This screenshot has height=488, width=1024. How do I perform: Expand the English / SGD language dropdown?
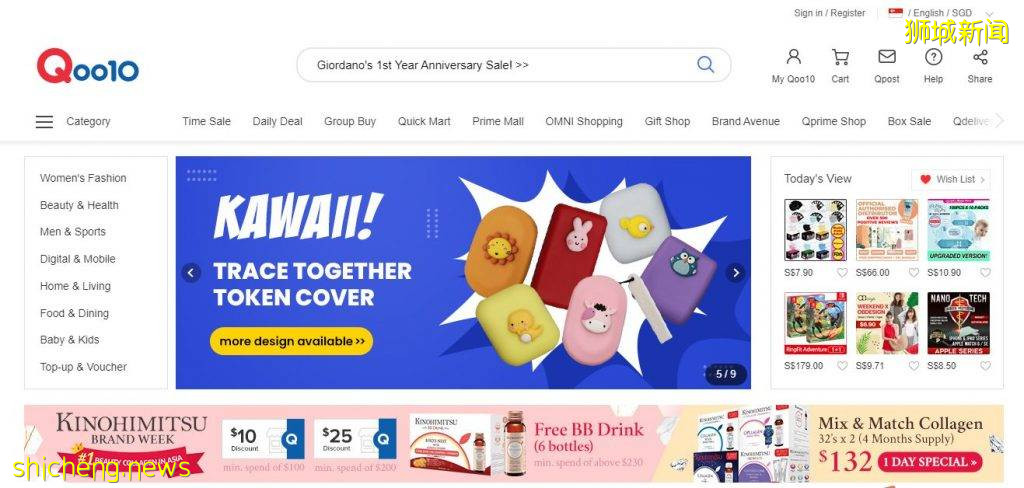pyautogui.click(x=989, y=14)
